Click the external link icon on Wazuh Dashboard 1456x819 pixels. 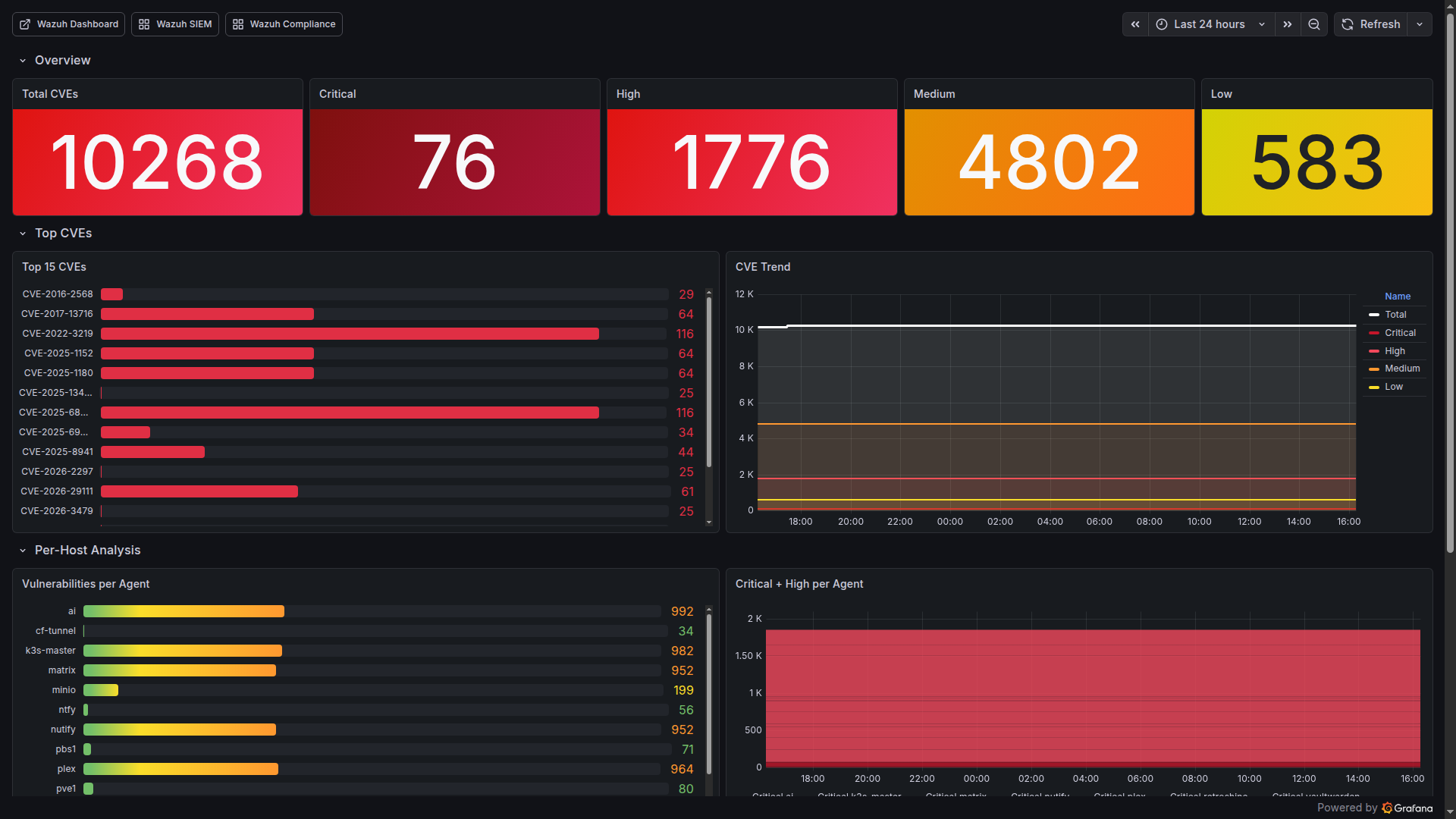25,24
